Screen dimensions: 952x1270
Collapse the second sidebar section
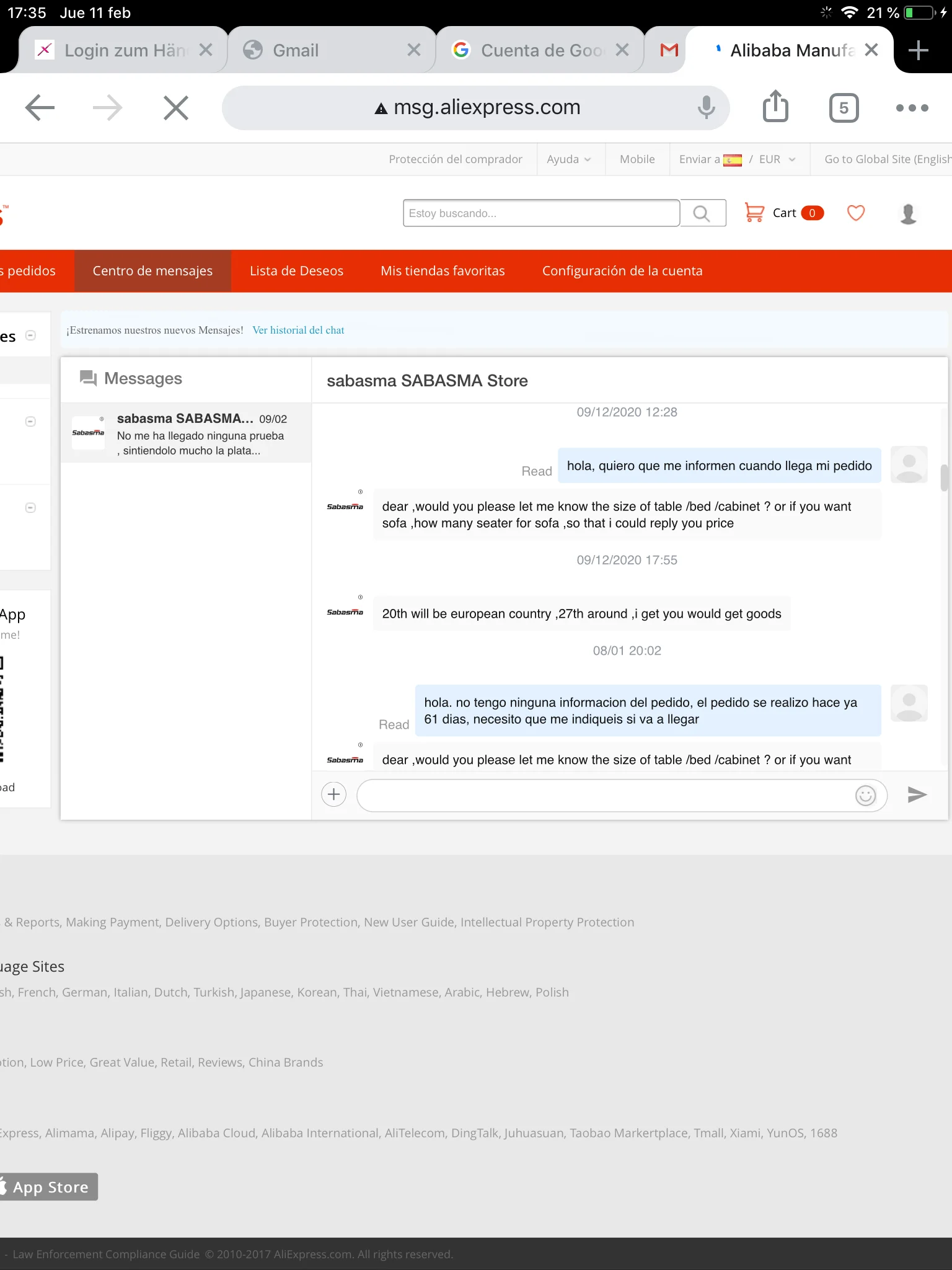coord(30,422)
